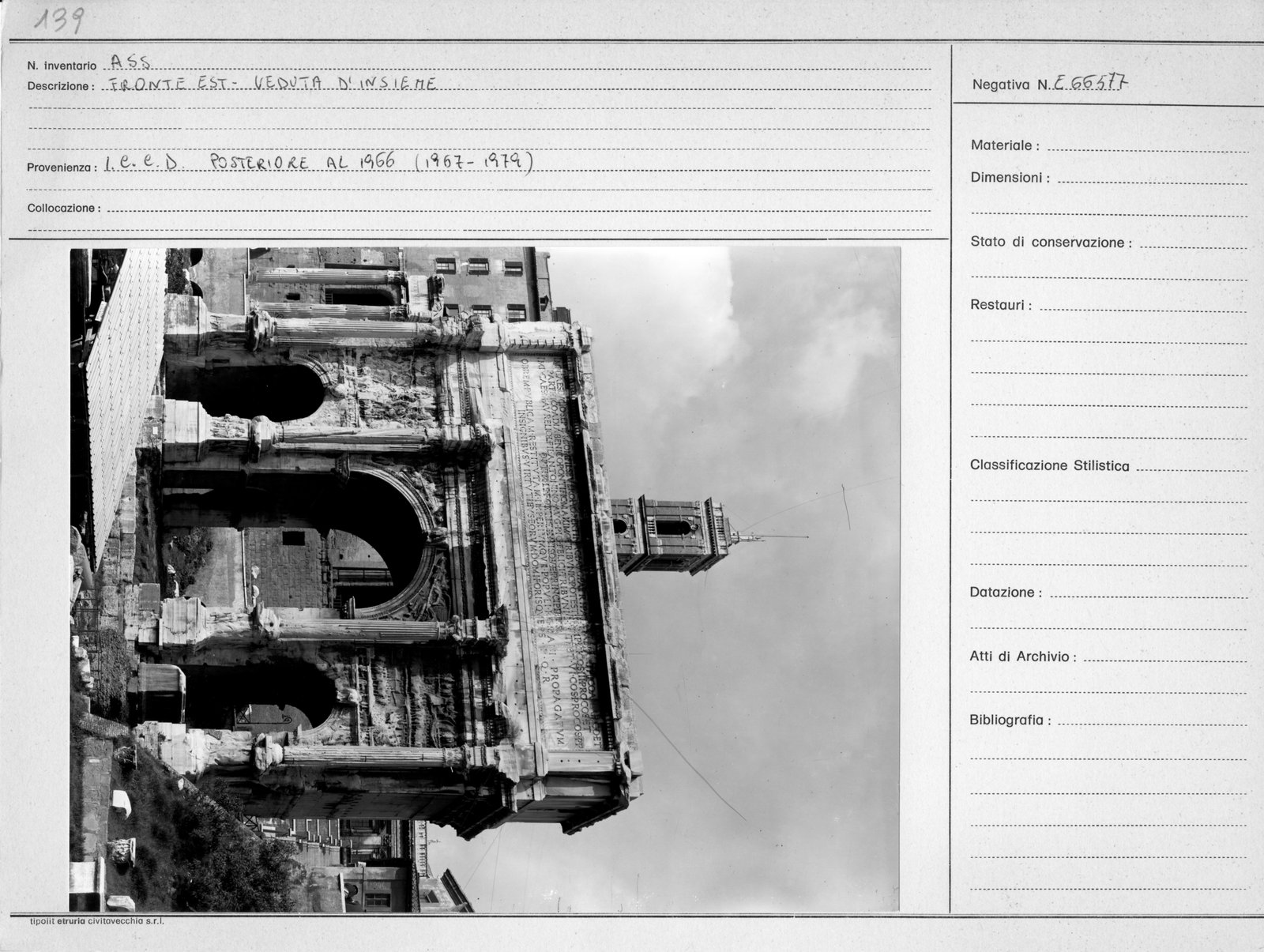Select the 'Provenienza' label
Screen dimensions: 1264x952
click(x=62, y=167)
